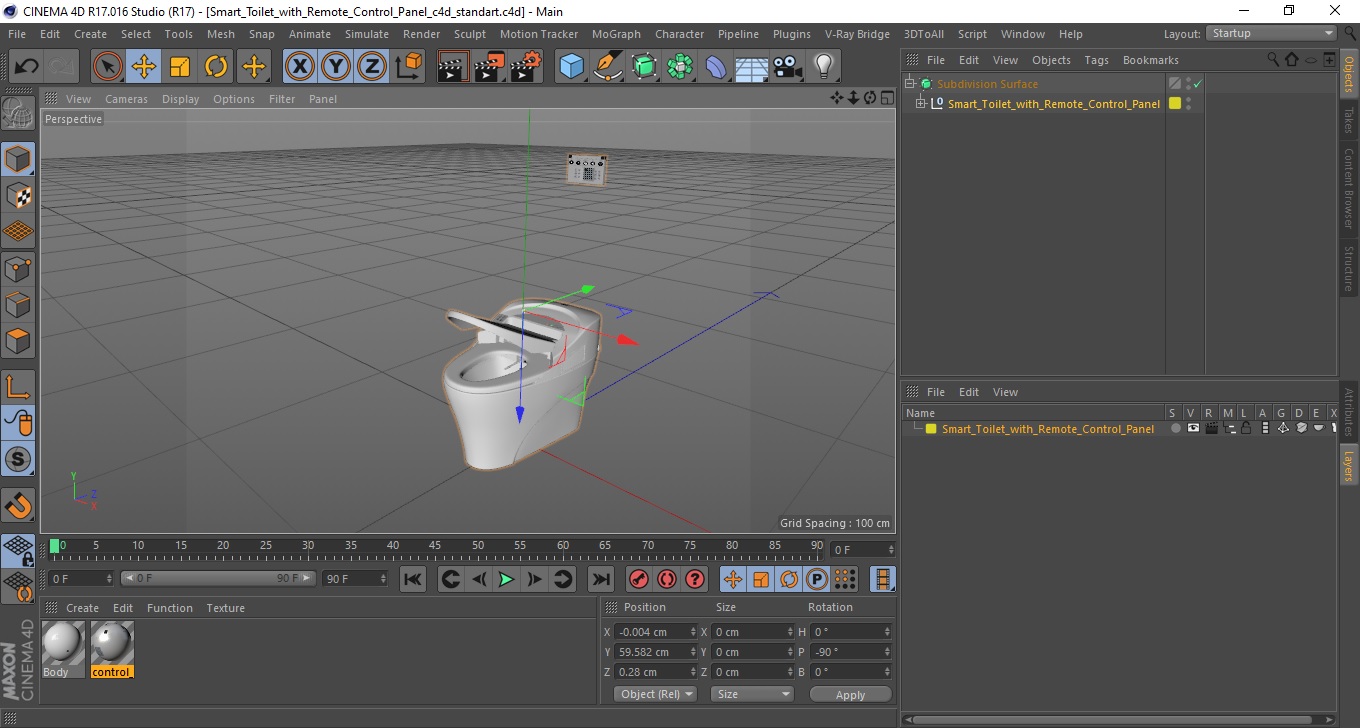Add green array modeling object

pyautogui.click(x=680, y=67)
